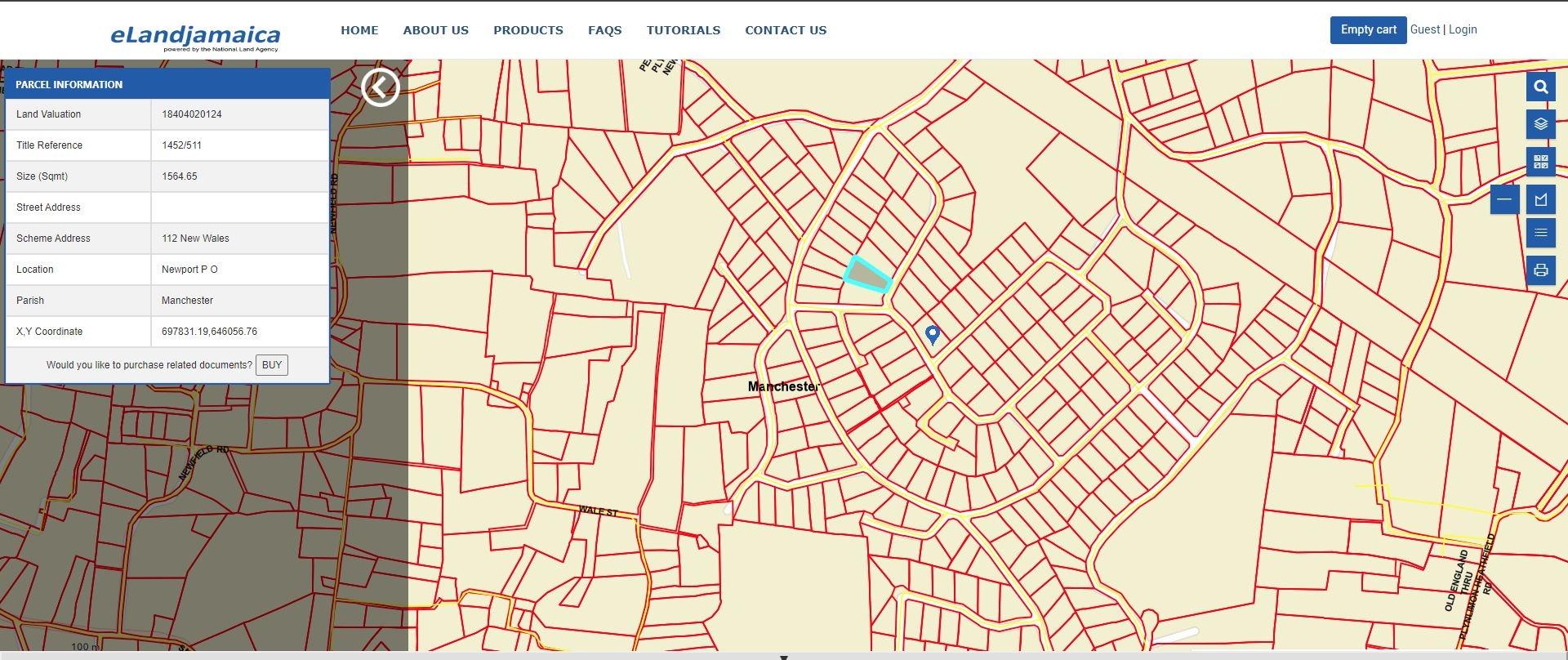Click the blue location pin marker
Viewport: 1568px width, 660px height.
pyautogui.click(x=932, y=334)
